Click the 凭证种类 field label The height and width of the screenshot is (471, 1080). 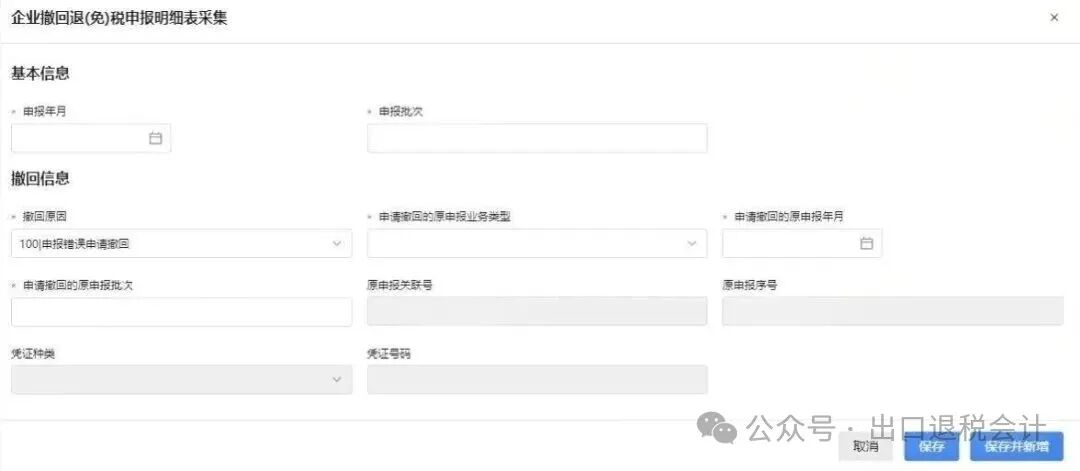32,353
